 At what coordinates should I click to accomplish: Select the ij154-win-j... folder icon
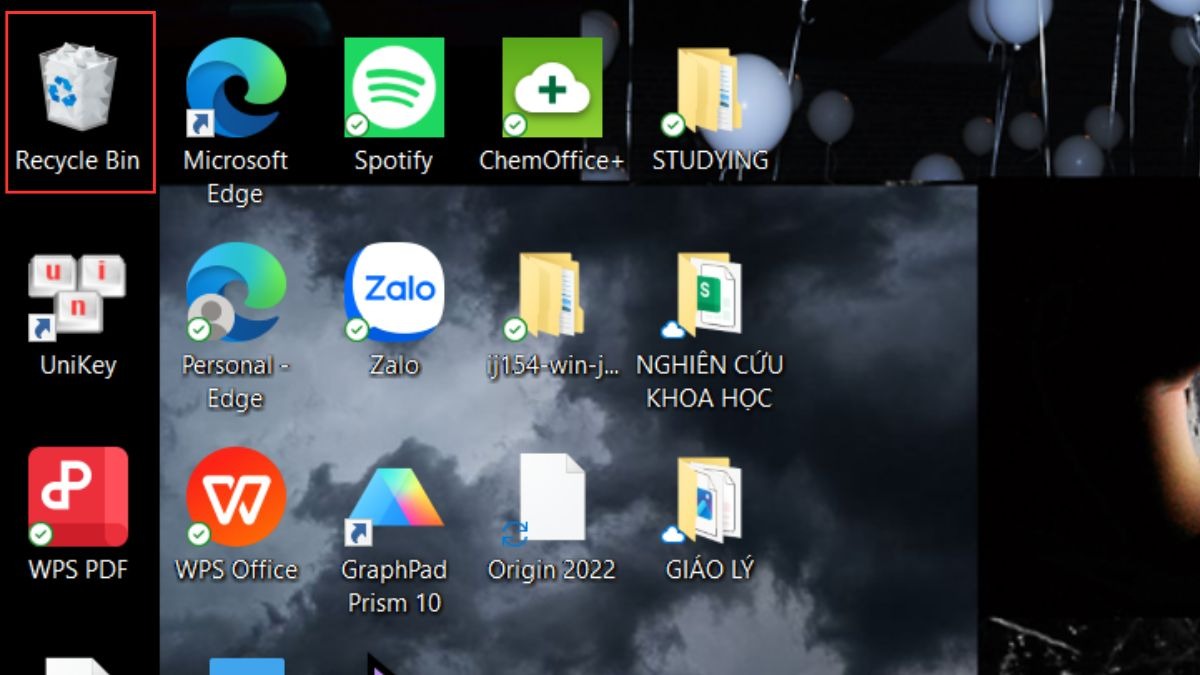pos(545,295)
